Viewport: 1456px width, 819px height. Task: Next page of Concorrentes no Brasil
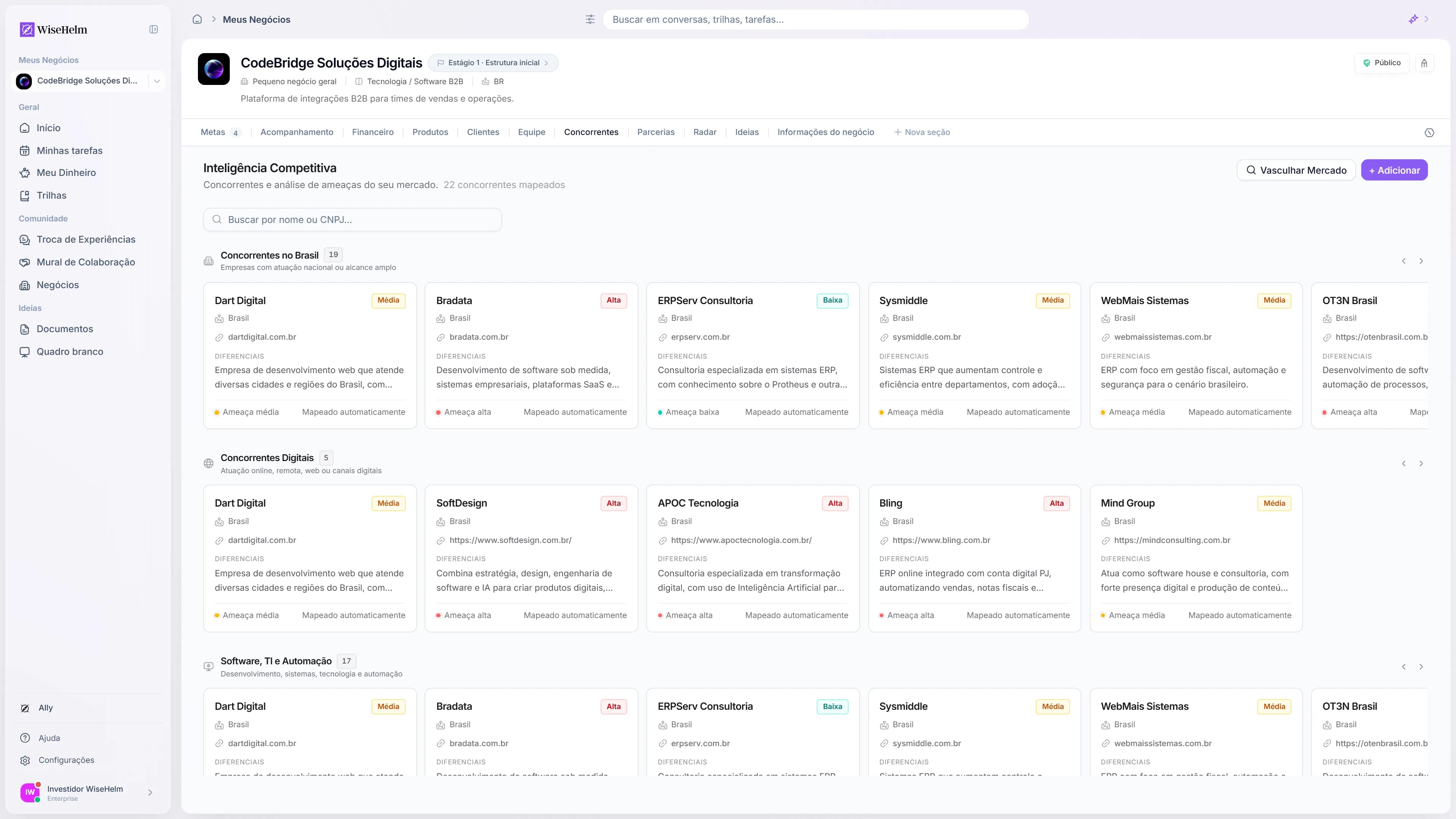[x=1421, y=261]
